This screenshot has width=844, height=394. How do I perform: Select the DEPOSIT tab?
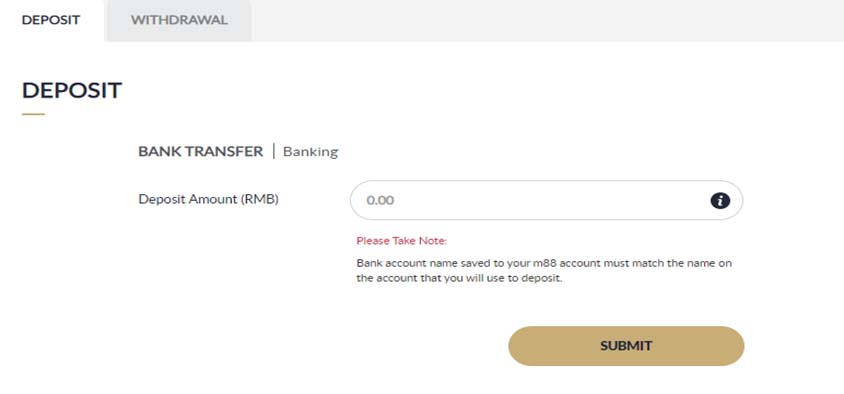pos(51,20)
